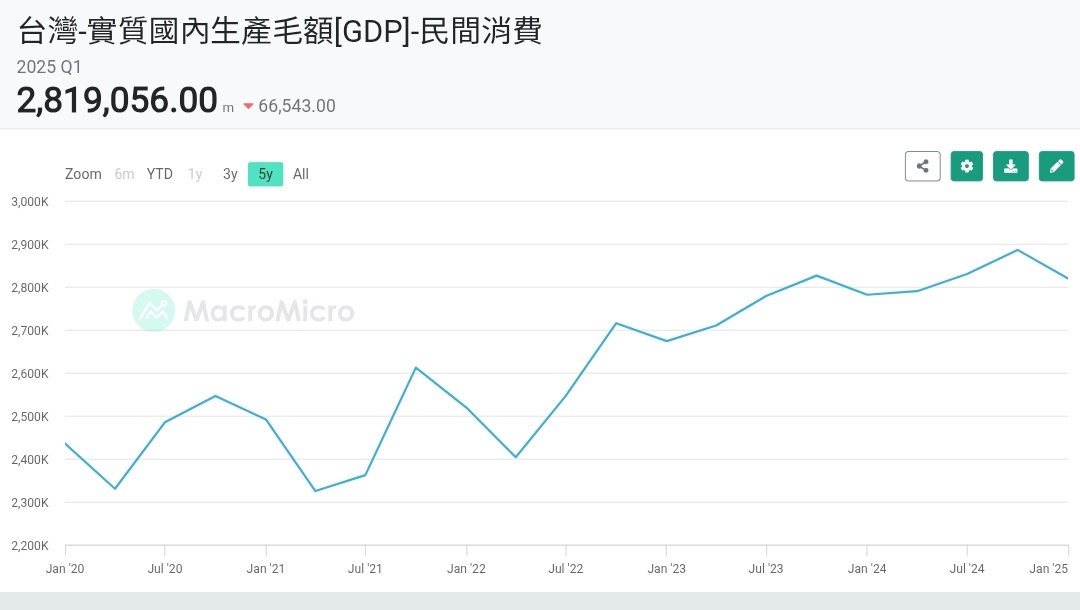1080x610 pixels.
Task: Set zoom range to 1y
Action: click(x=195, y=174)
